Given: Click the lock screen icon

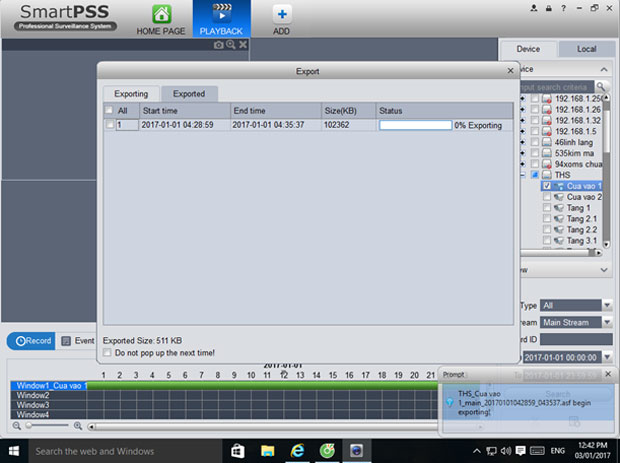Looking at the screenshot, I should pos(549,8).
